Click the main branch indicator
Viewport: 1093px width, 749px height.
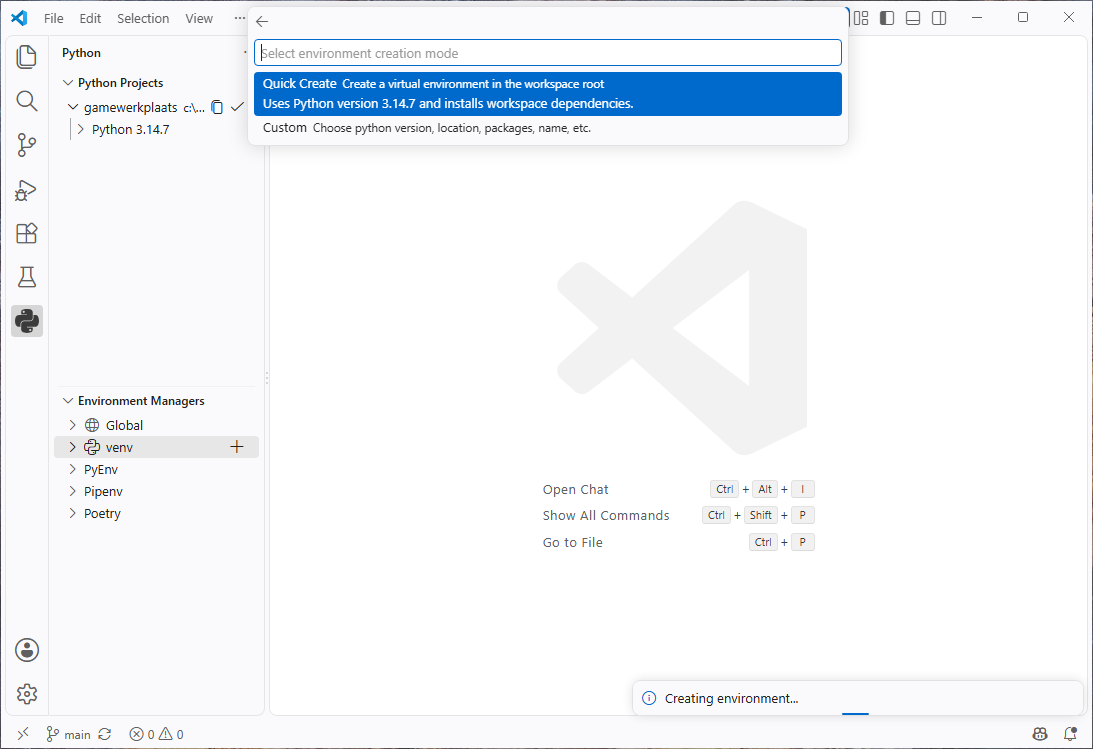pos(68,734)
